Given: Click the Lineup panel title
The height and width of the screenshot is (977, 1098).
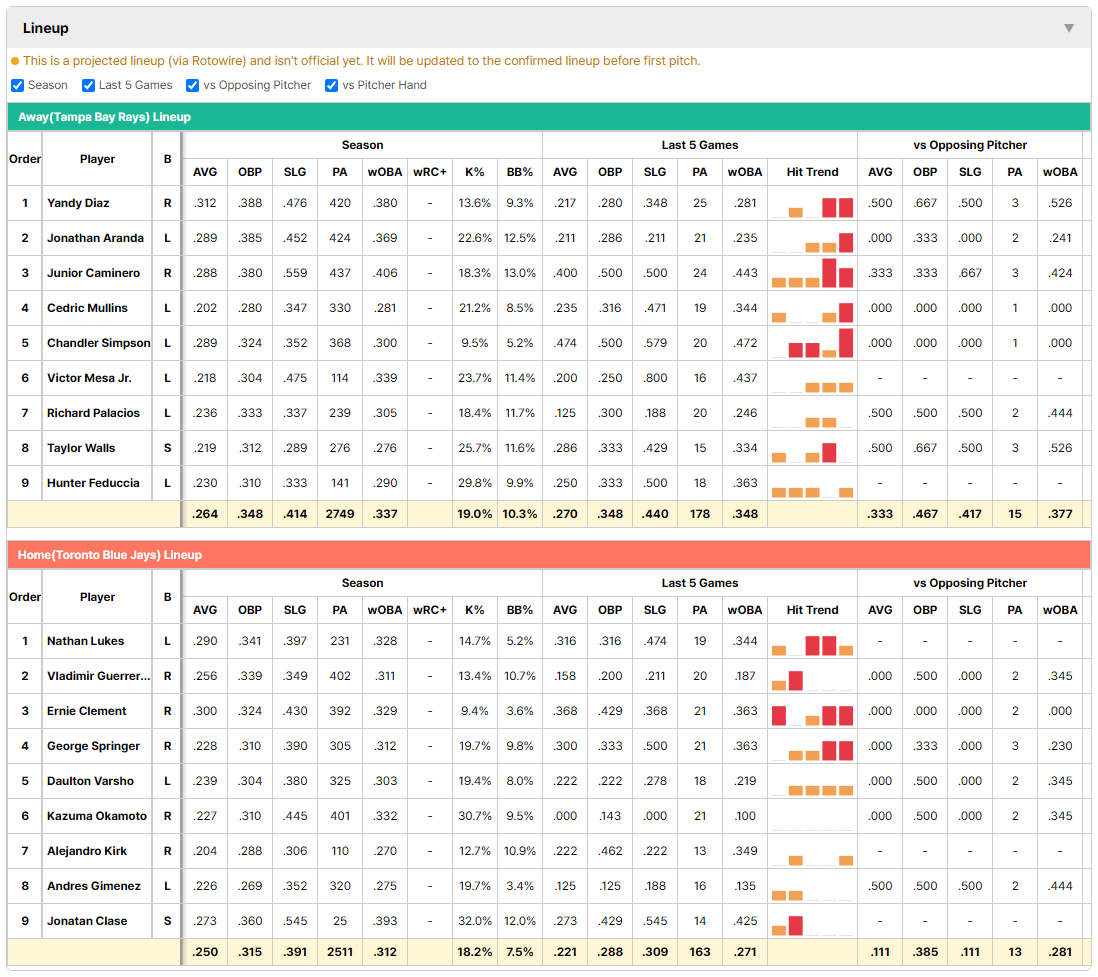Looking at the screenshot, I should pos(46,28).
